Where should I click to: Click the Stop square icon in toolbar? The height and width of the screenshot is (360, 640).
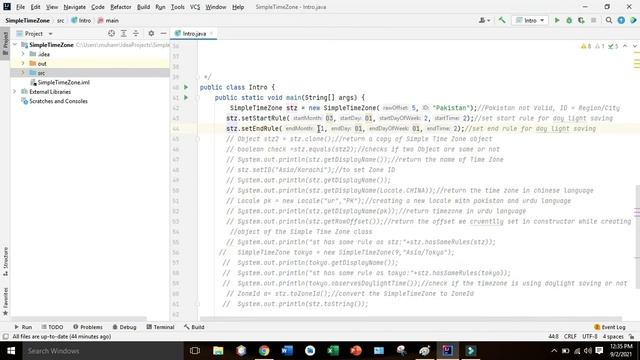593,20
